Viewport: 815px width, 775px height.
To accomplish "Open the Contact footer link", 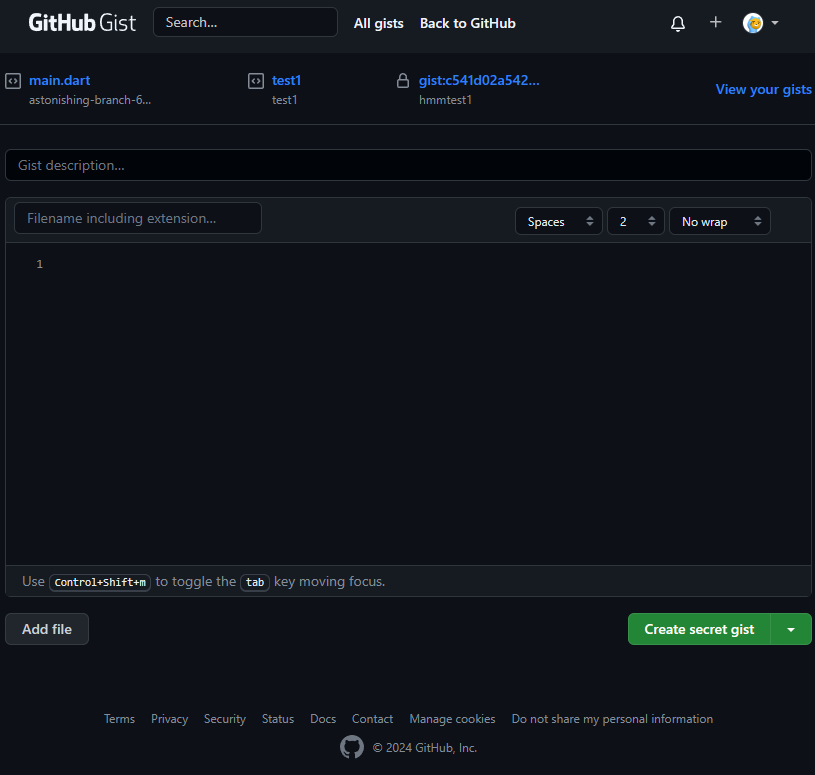I will coord(372,719).
